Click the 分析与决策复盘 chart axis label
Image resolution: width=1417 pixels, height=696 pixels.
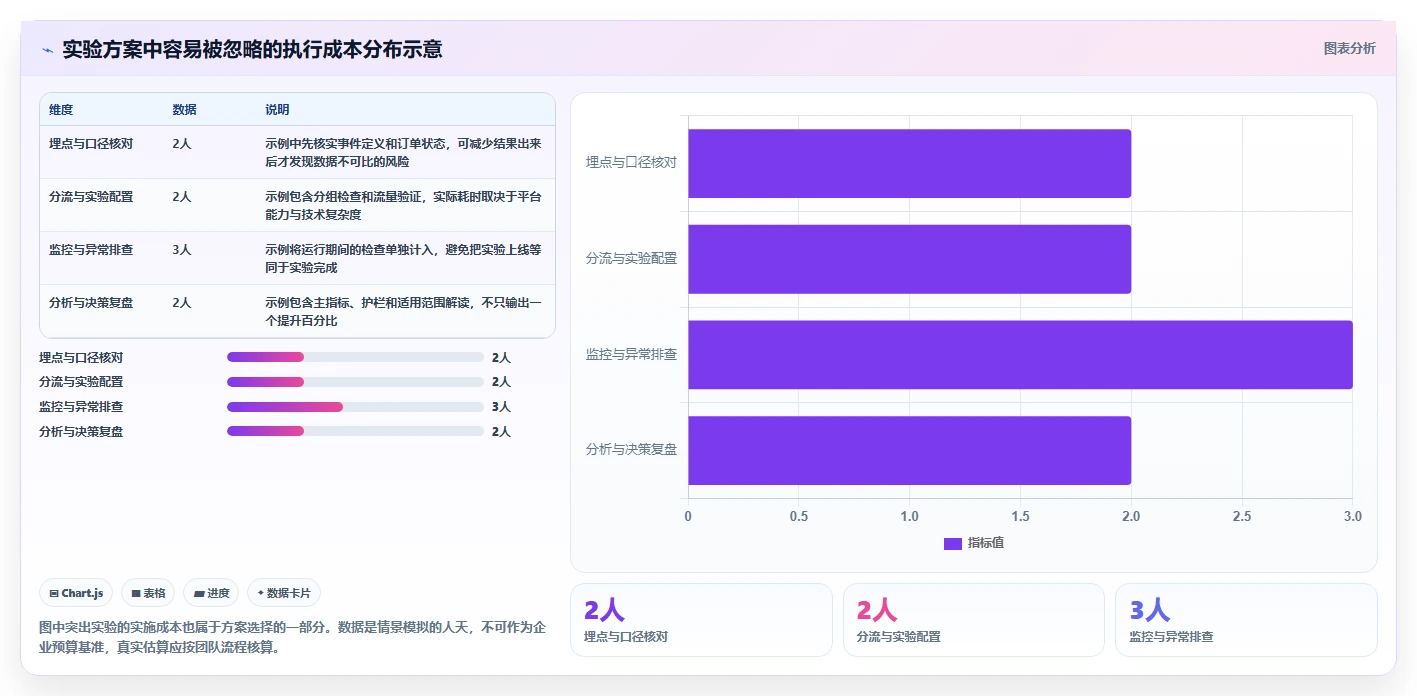coord(631,450)
